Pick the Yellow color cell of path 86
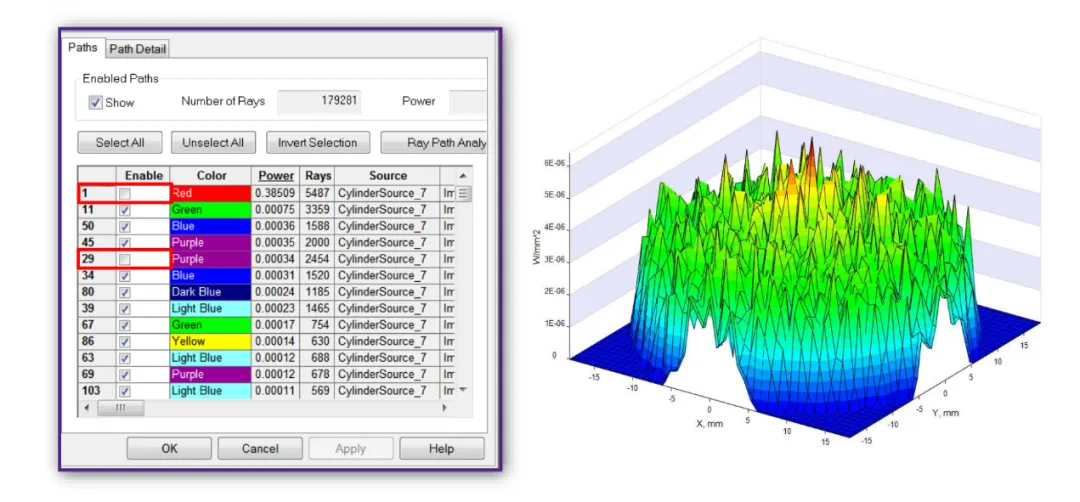The width and height of the screenshot is (1080, 502). pos(208,341)
